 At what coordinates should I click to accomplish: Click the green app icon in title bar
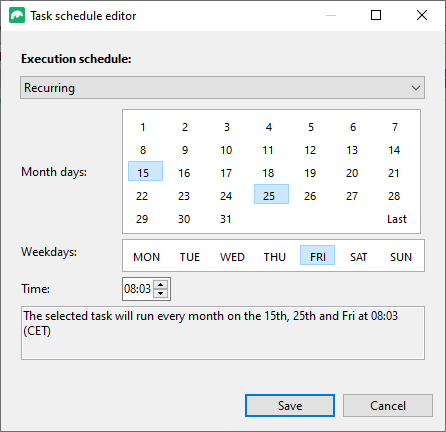pyautogui.click(x=17, y=15)
